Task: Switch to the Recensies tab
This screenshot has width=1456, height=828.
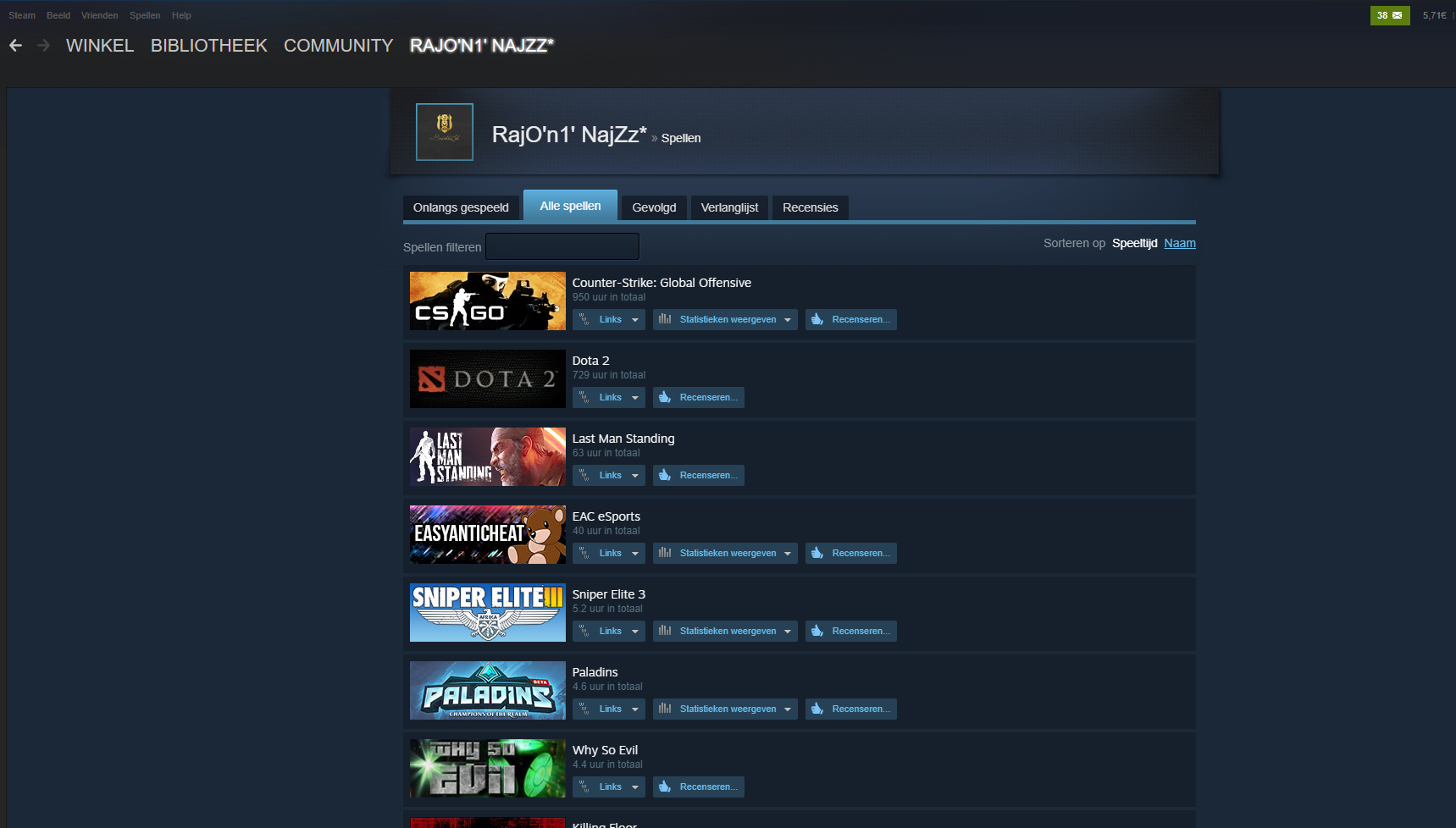Action: [811, 207]
